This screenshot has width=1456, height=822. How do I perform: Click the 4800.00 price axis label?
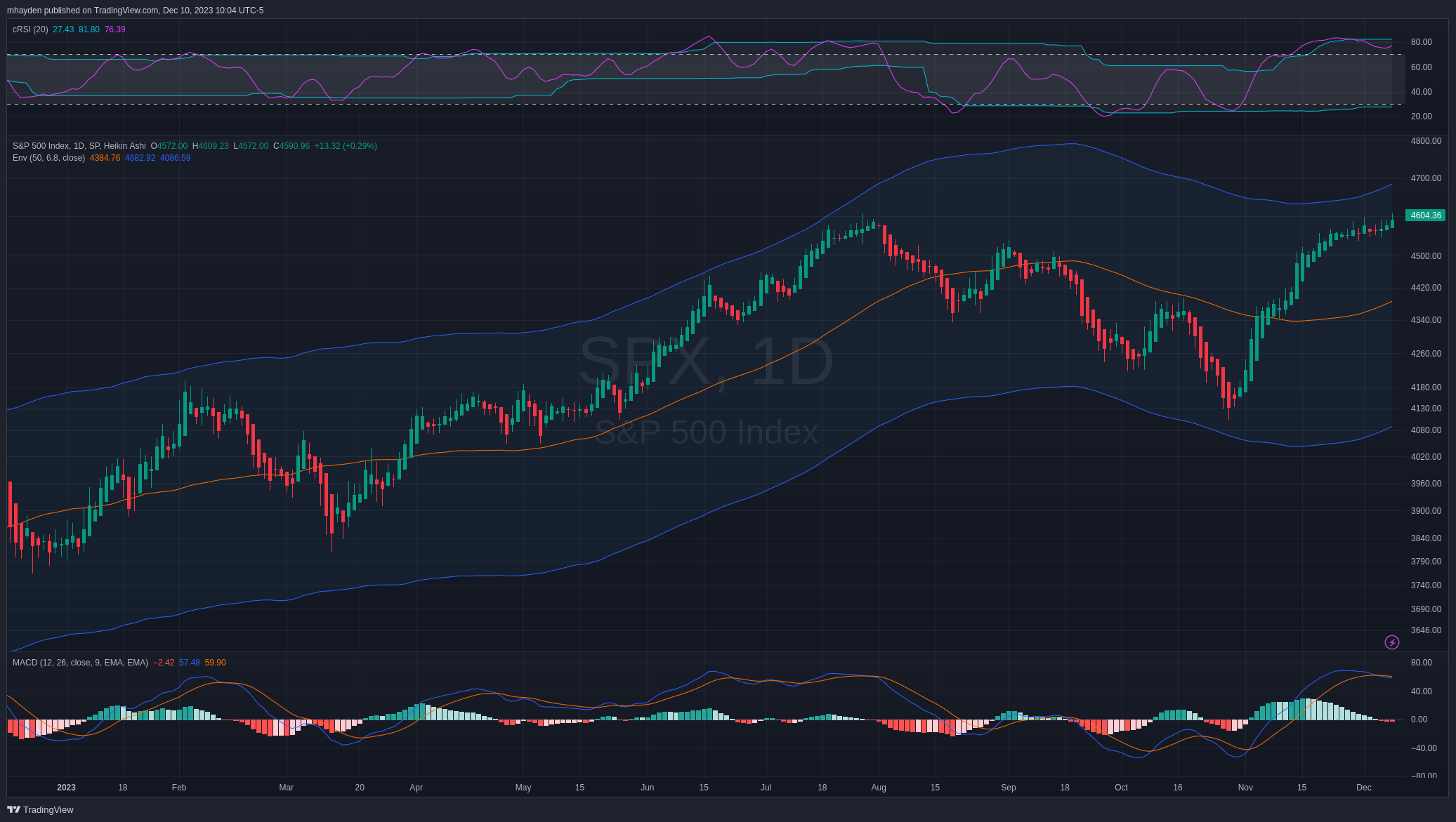[x=1426, y=141]
